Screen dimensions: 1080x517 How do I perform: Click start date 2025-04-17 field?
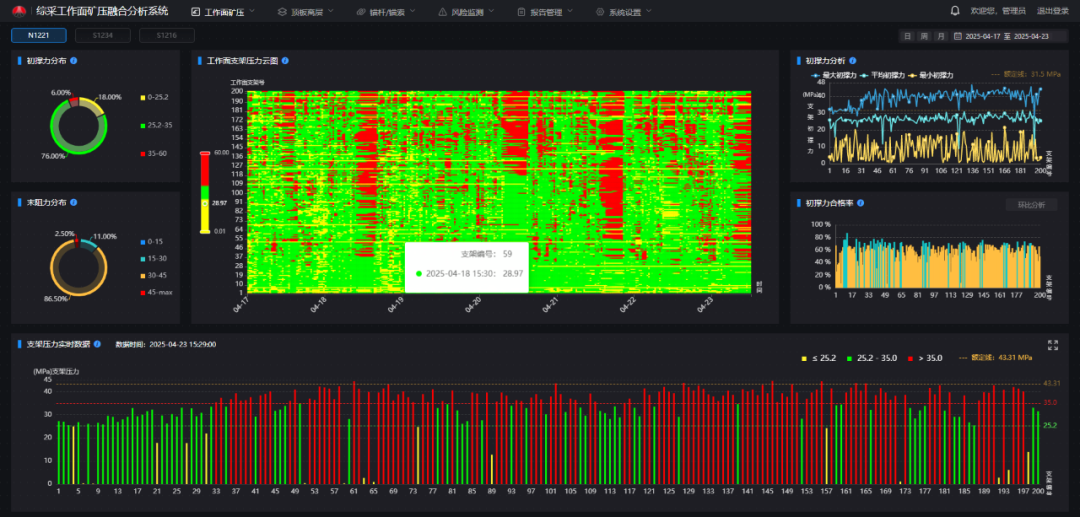984,36
